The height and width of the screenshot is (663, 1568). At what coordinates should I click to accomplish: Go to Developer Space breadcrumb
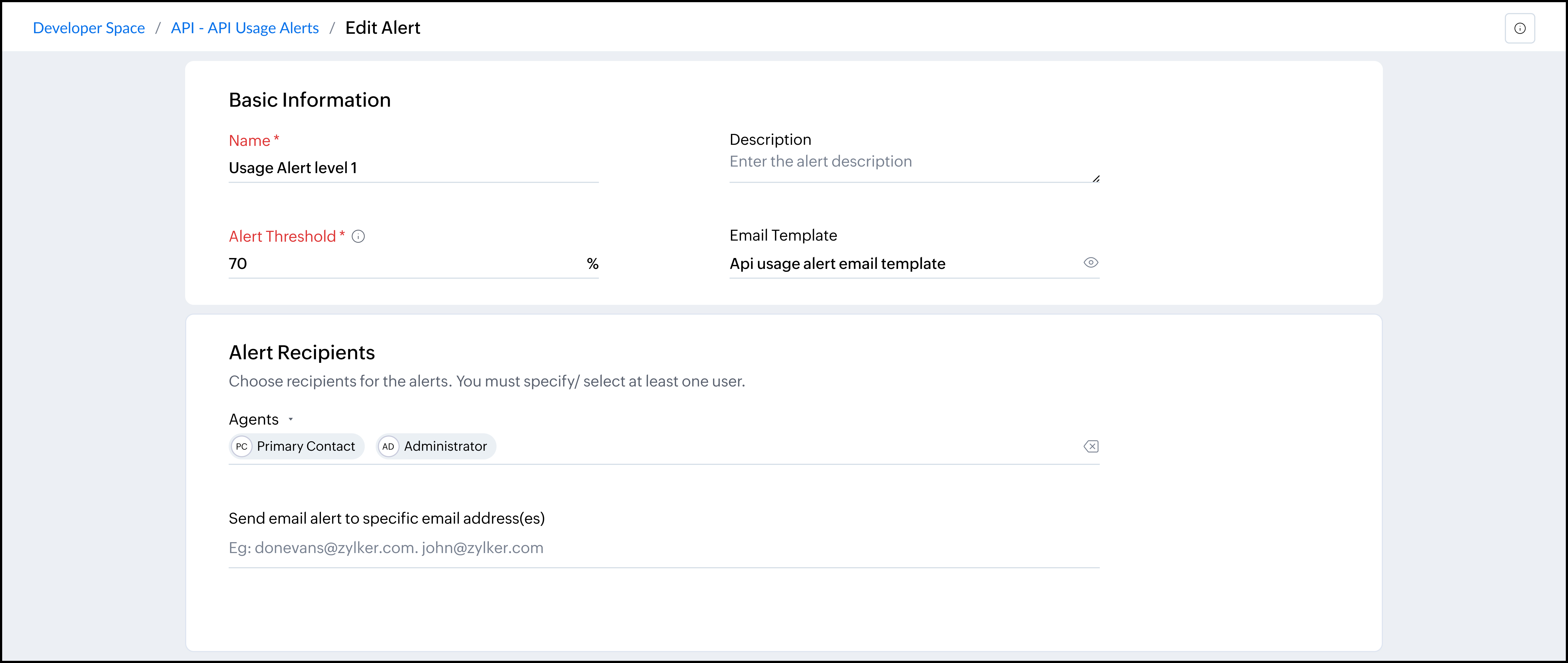(x=89, y=28)
